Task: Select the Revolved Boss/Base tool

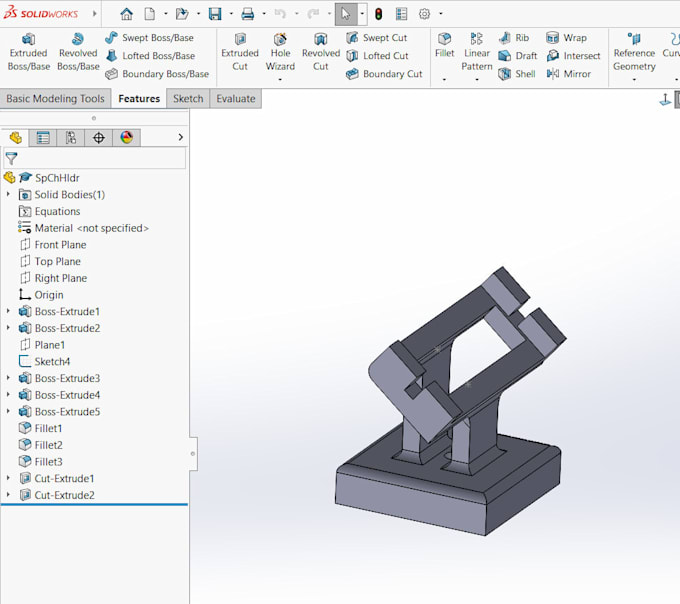Action: point(78,52)
